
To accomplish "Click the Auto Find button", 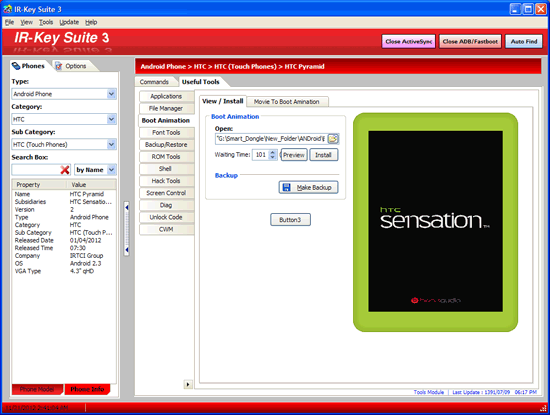I will point(524,41).
